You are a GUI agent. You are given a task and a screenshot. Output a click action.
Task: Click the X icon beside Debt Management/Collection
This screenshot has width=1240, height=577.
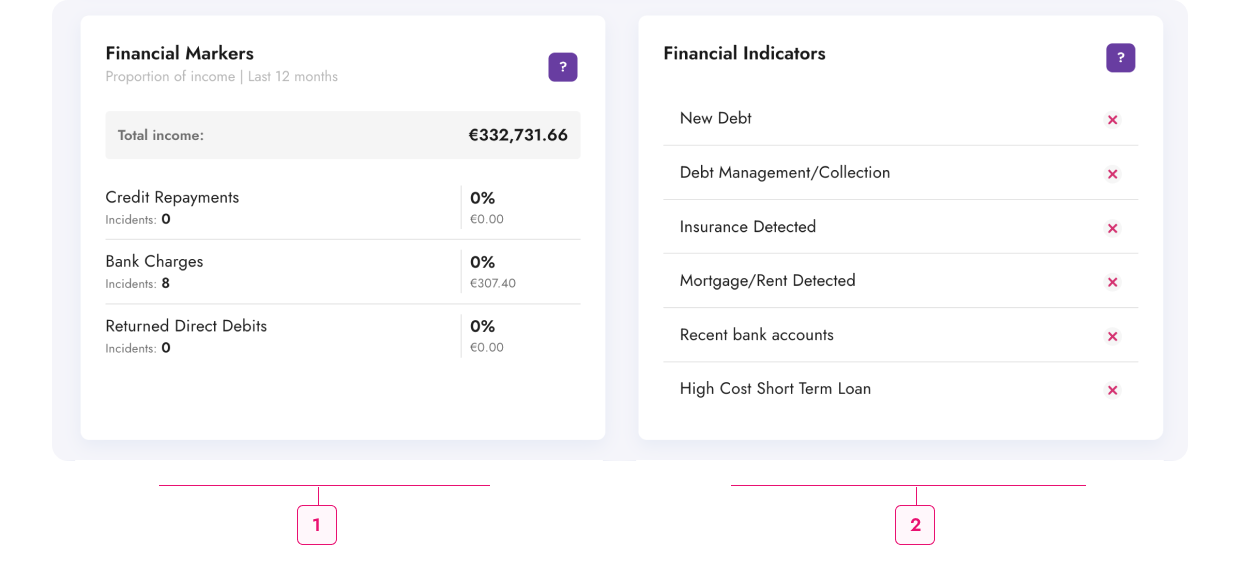pos(1112,174)
